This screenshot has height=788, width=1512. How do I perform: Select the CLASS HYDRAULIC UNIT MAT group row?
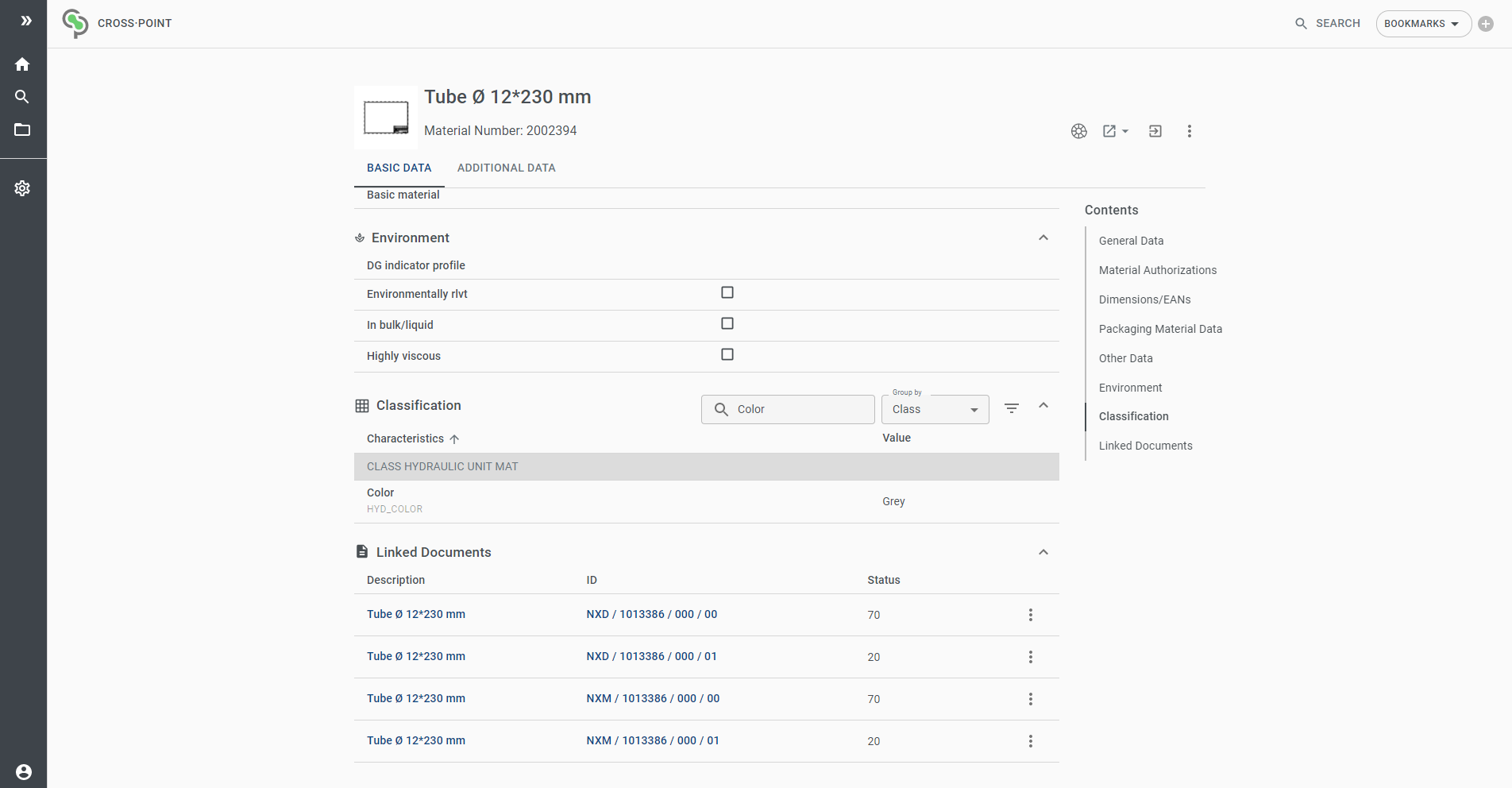707,466
